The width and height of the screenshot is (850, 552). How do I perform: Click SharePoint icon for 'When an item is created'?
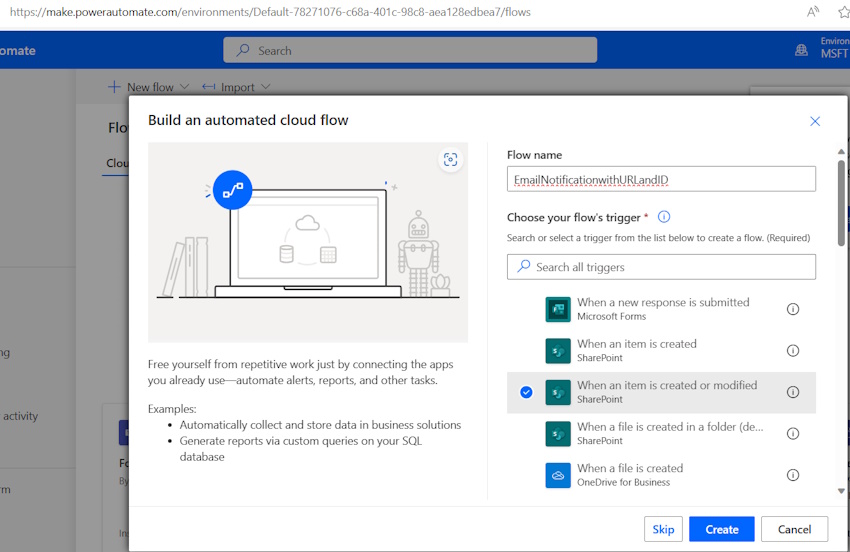558,351
